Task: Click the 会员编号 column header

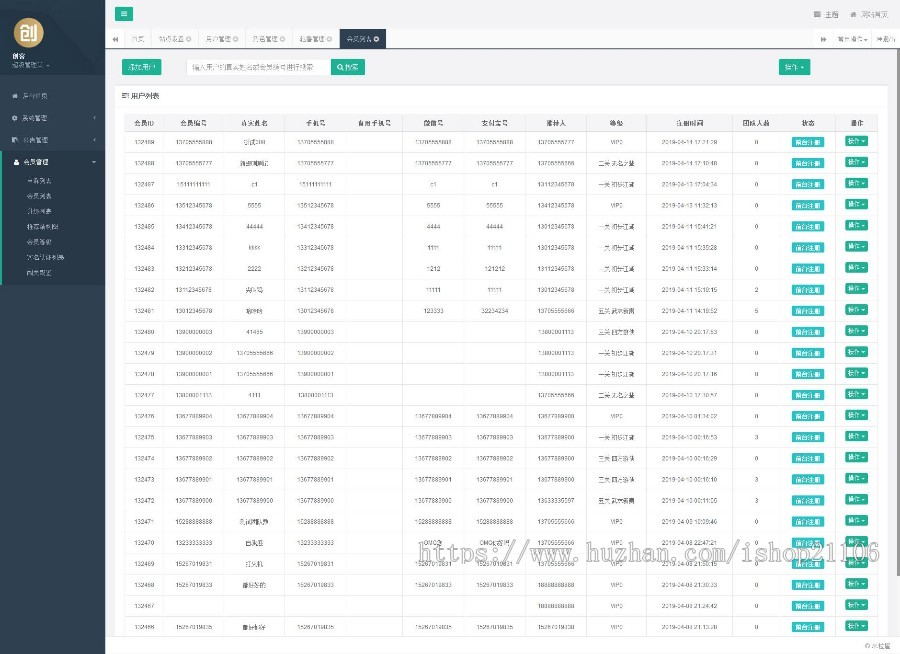Action: tap(193, 123)
